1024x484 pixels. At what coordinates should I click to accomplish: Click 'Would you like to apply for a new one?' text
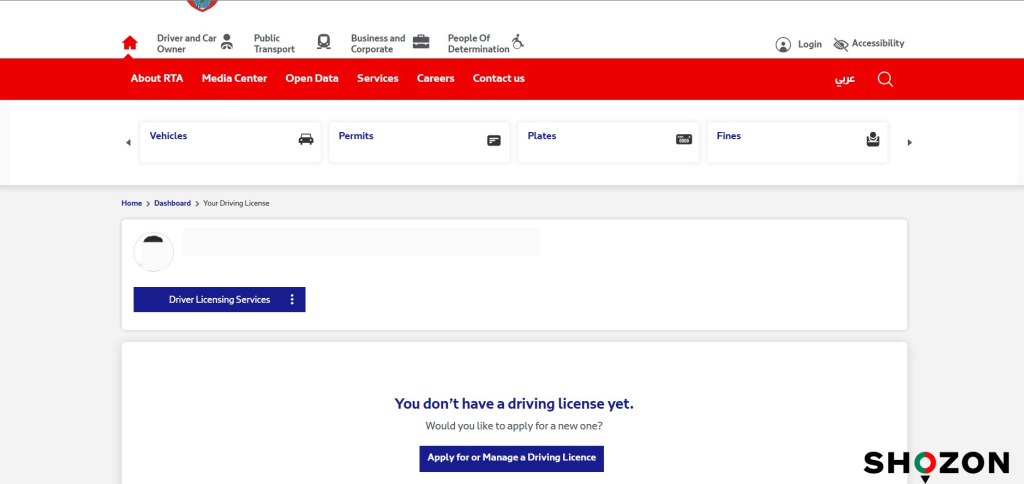[x=514, y=426]
